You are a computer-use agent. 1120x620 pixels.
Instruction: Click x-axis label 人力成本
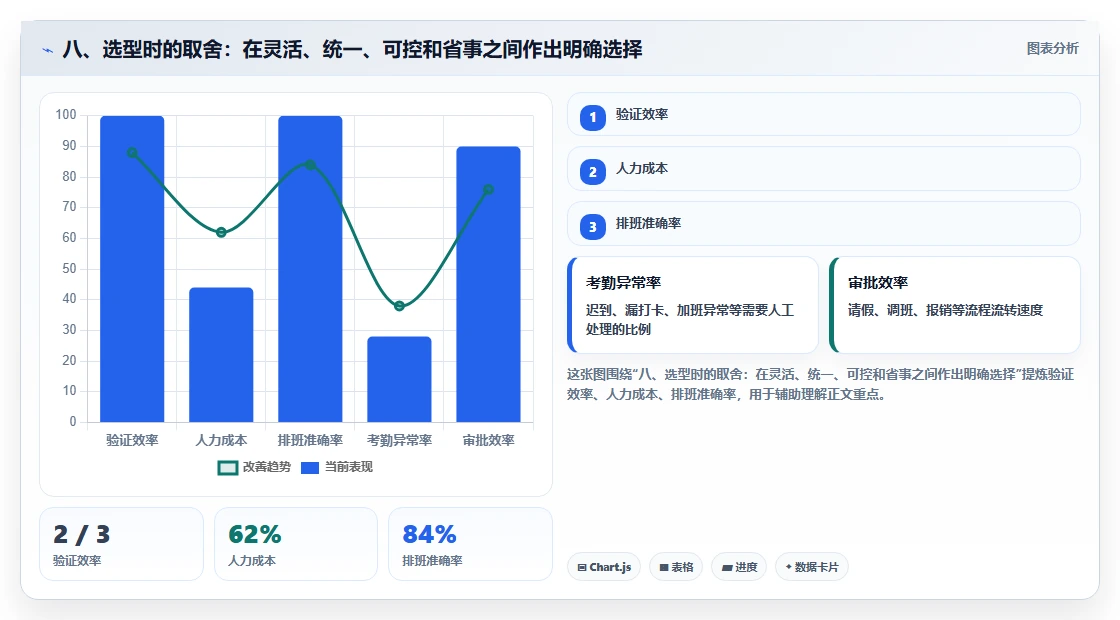221,441
